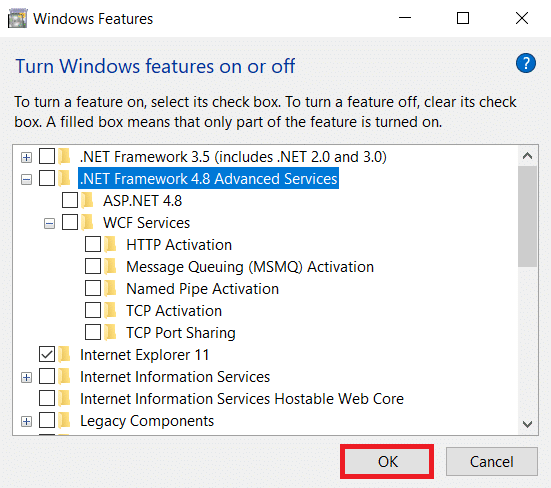Expand the .NET Framework 3.5 node
551x488 pixels.
click(x=26, y=157)
